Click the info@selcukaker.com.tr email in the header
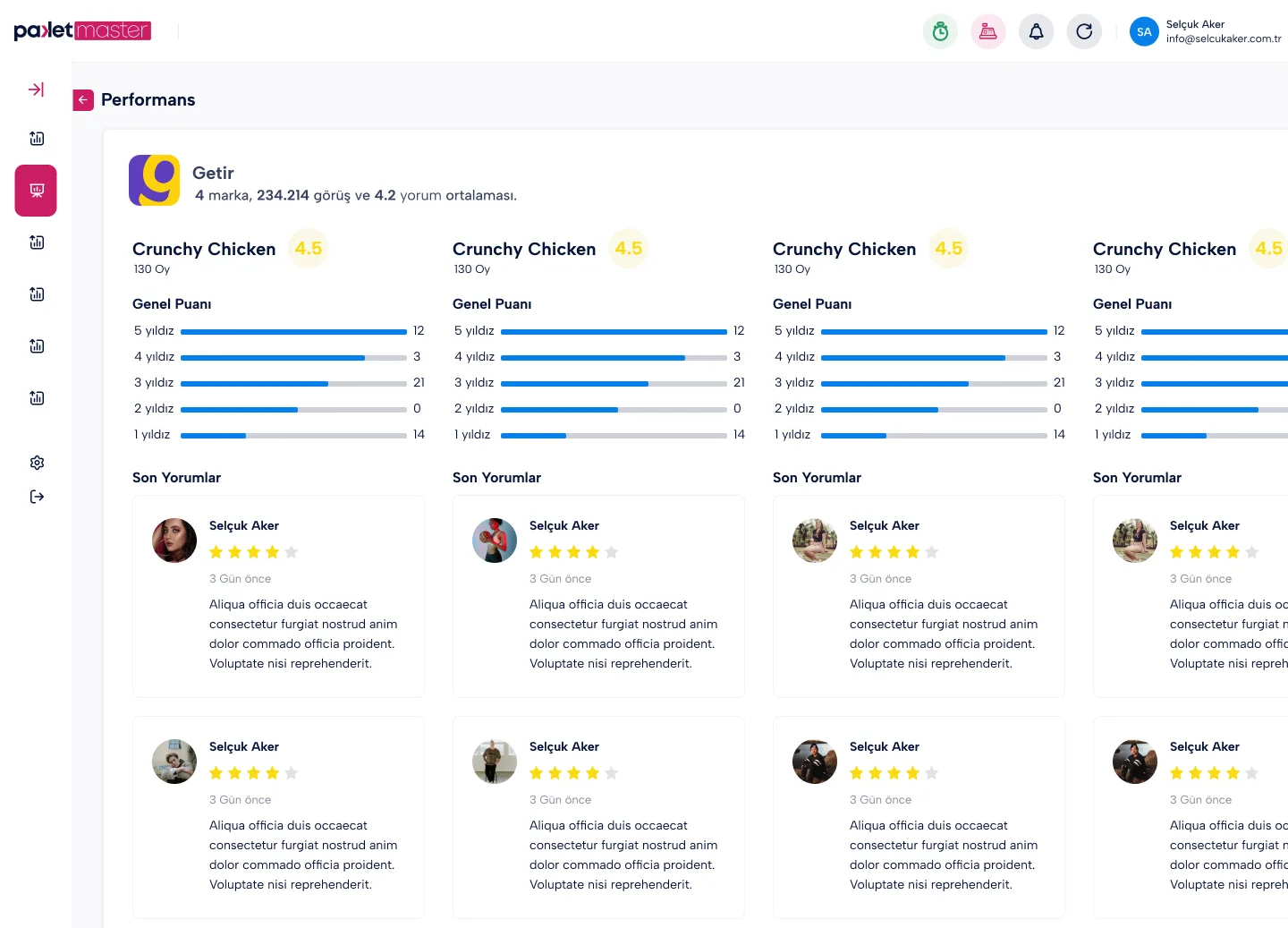The height and width of the screenshot is (928, 1288). [1224, 38]
